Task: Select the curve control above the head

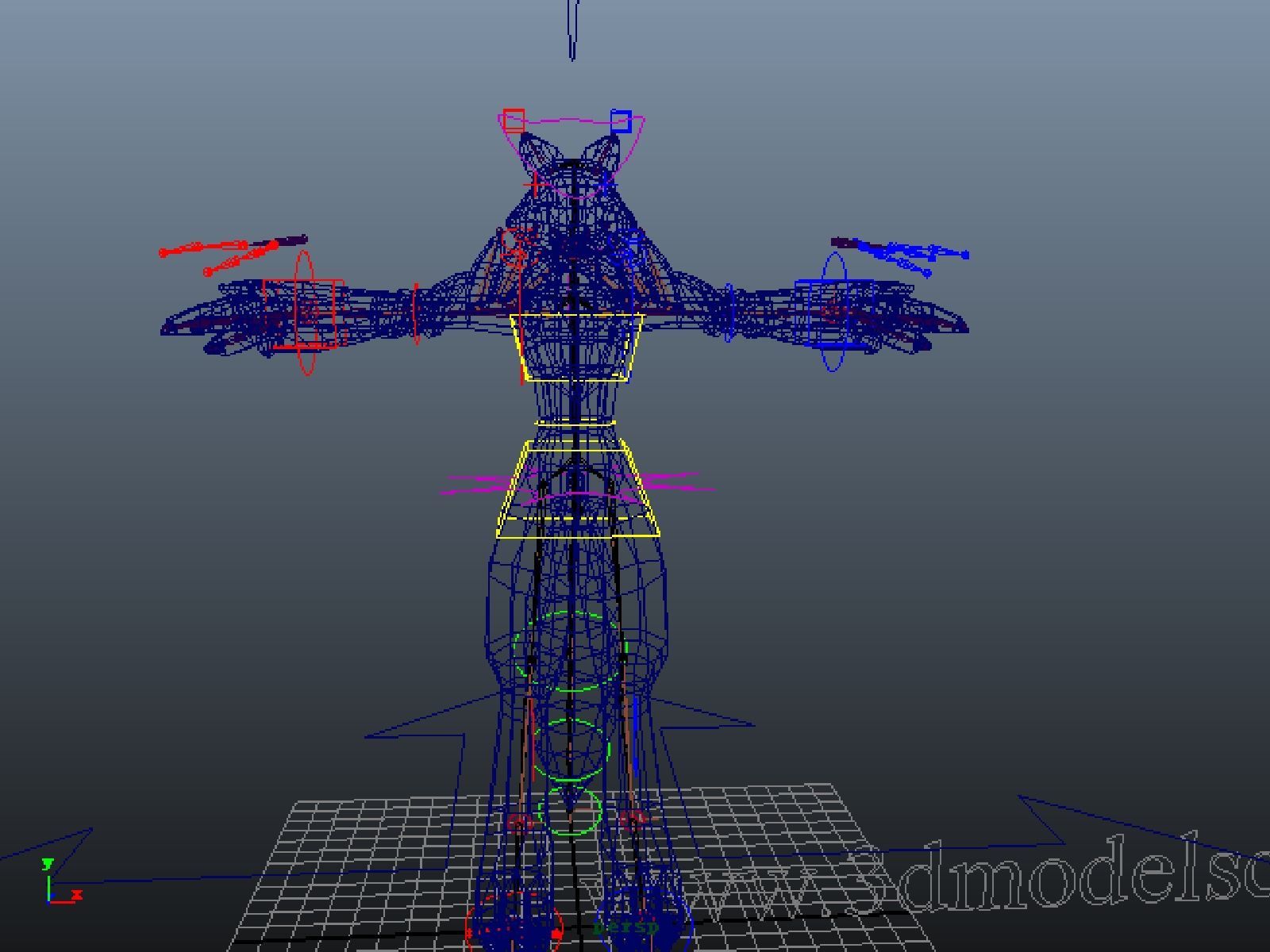Action: pos(573,29)
